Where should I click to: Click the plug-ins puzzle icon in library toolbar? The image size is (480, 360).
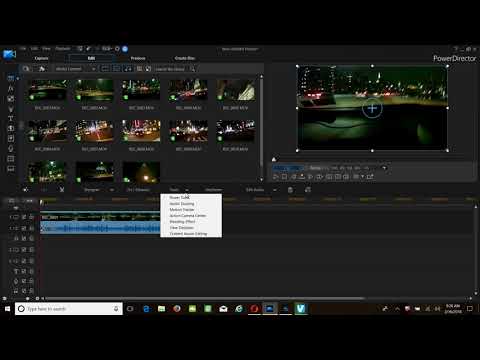click(x=42, y=69)
